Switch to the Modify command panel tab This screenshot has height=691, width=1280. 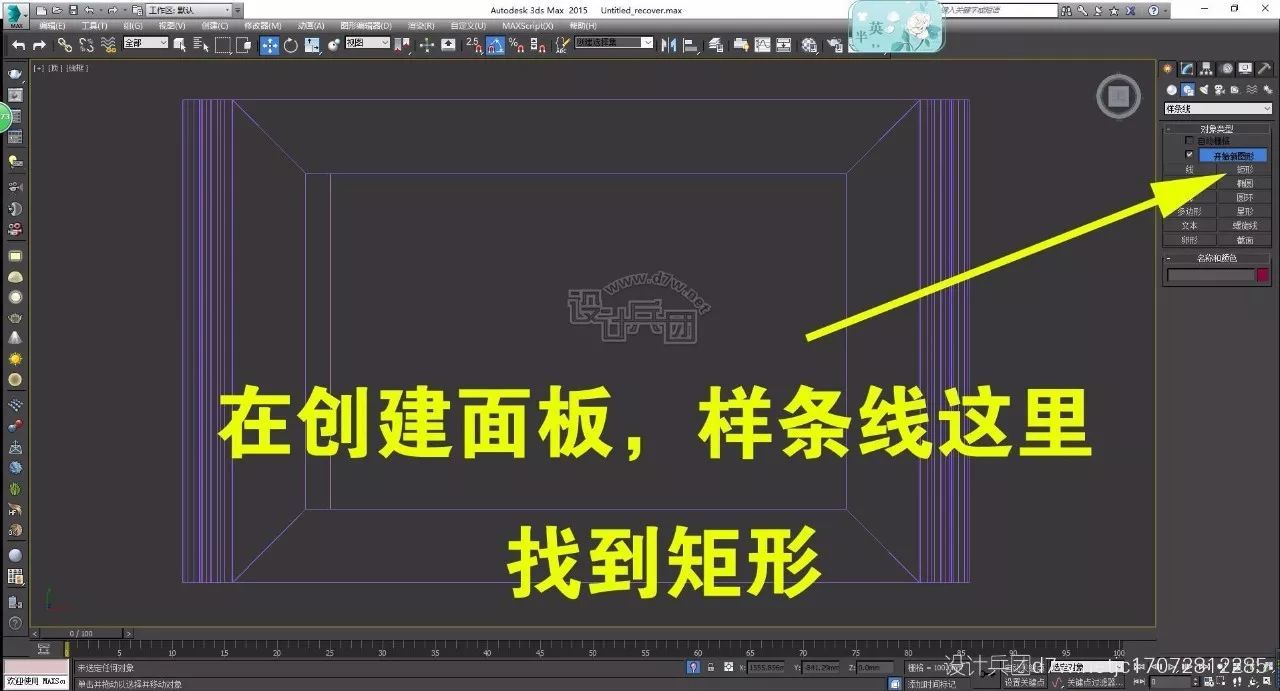pyautogui.click(x=1187, y=68)
